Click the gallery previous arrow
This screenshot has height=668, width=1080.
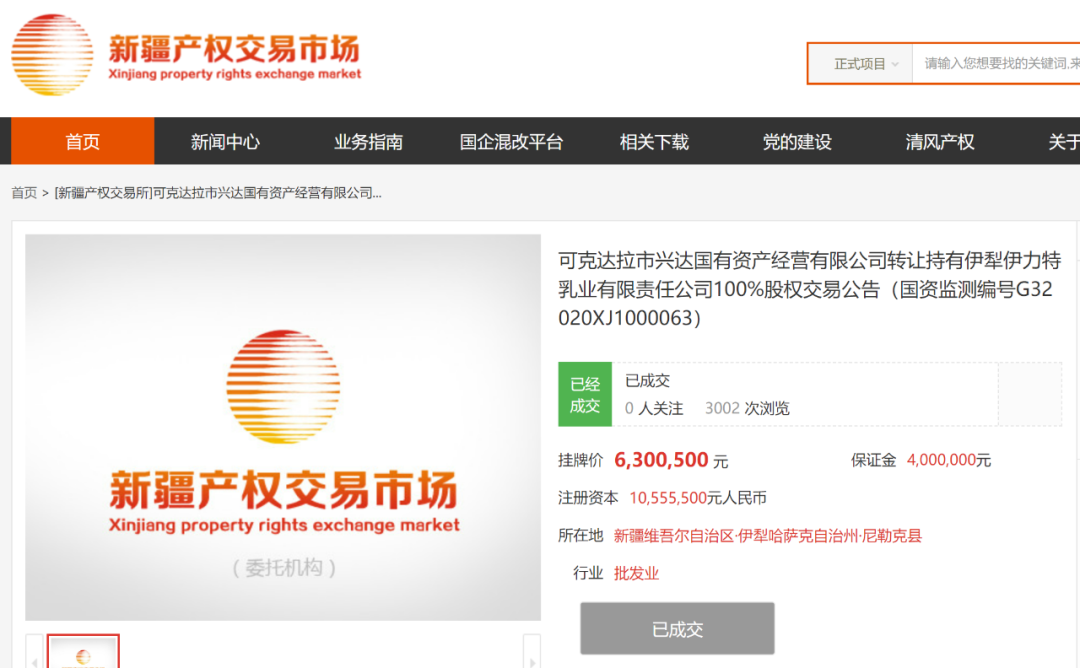34,652
